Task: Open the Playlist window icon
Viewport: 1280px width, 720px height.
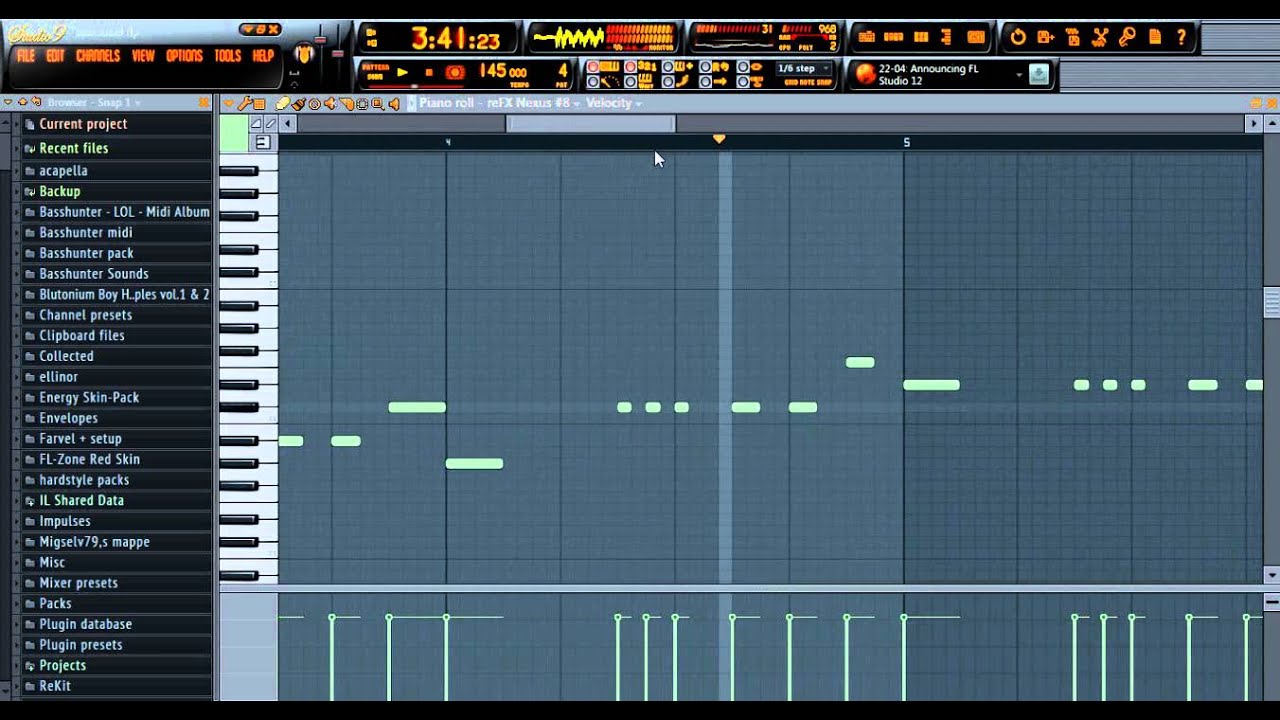Action: tap(867, 37)
